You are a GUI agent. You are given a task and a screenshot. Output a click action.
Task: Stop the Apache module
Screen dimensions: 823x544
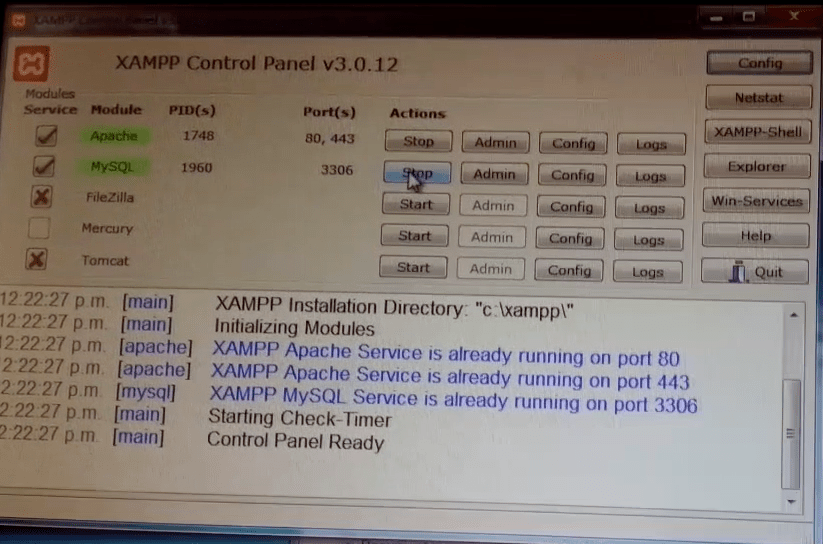point(418,141)
